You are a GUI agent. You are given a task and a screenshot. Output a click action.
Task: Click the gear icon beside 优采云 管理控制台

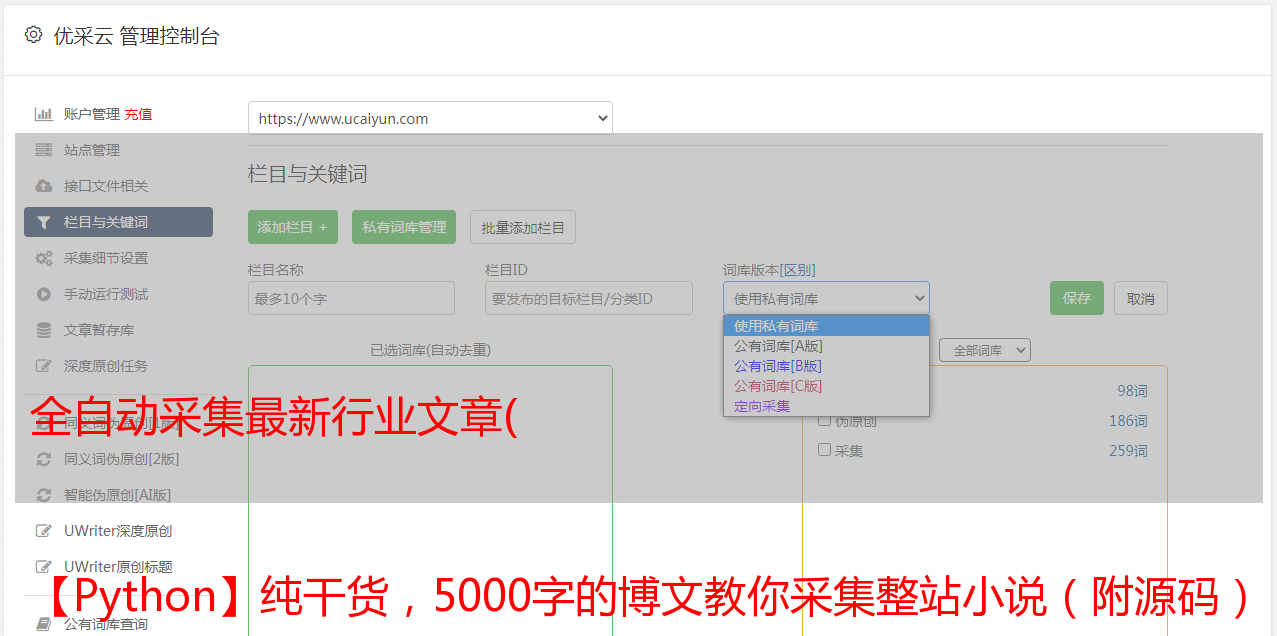click(x=34, y=35)
